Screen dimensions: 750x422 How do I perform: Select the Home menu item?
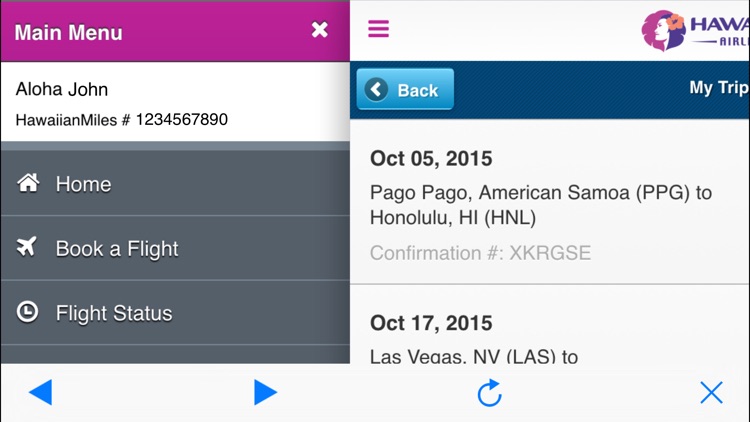click(x=175, y=183)
